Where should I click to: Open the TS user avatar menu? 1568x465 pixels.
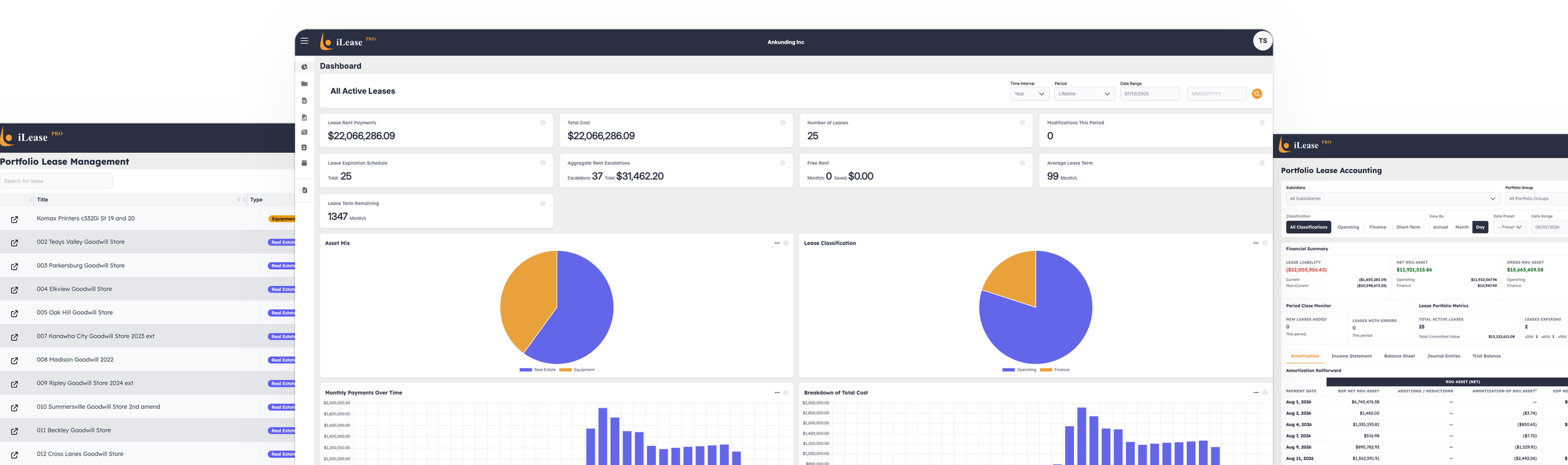click(x=1262, y=41)
